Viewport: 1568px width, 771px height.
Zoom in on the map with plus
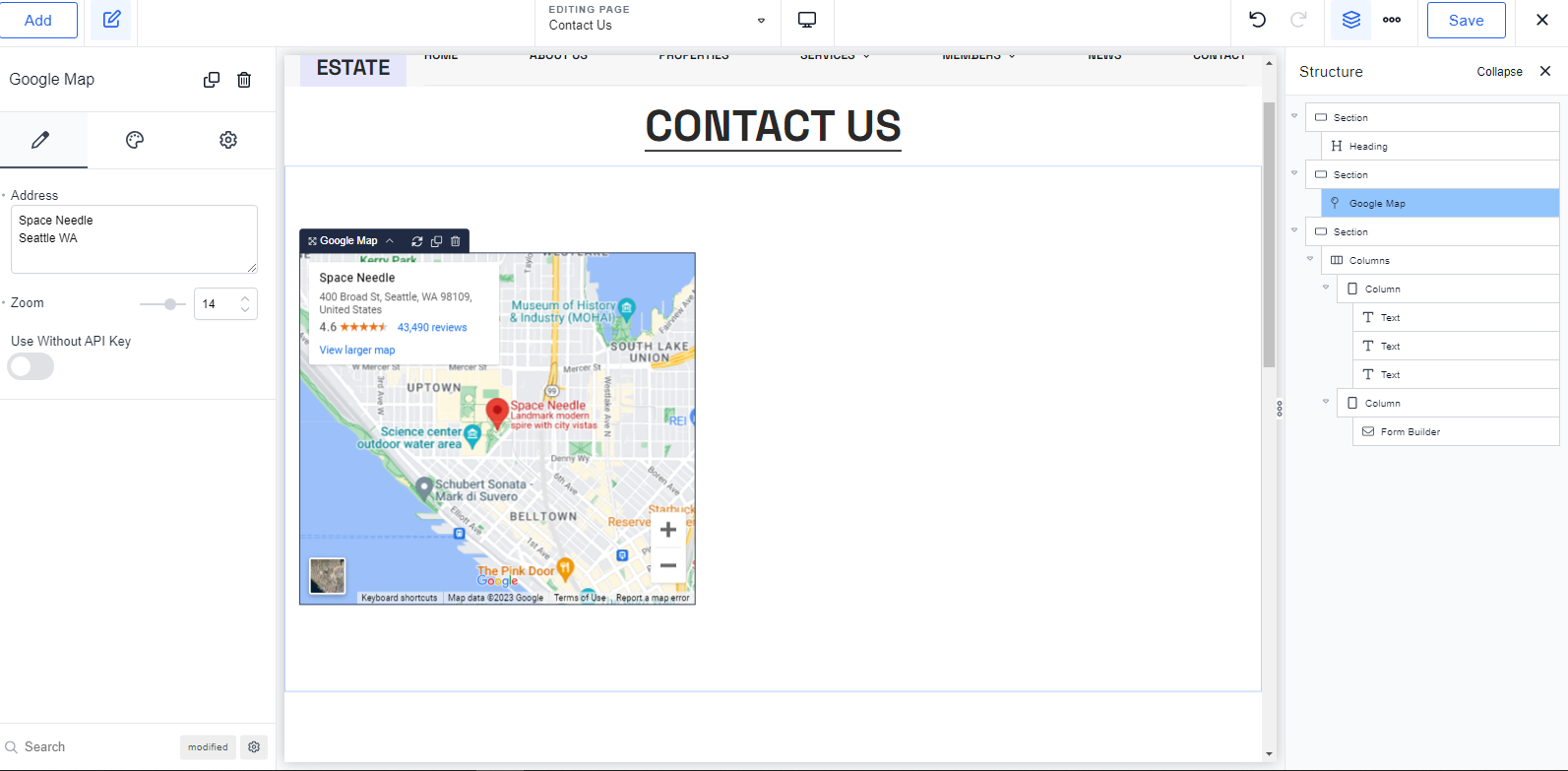pos(668,530)
